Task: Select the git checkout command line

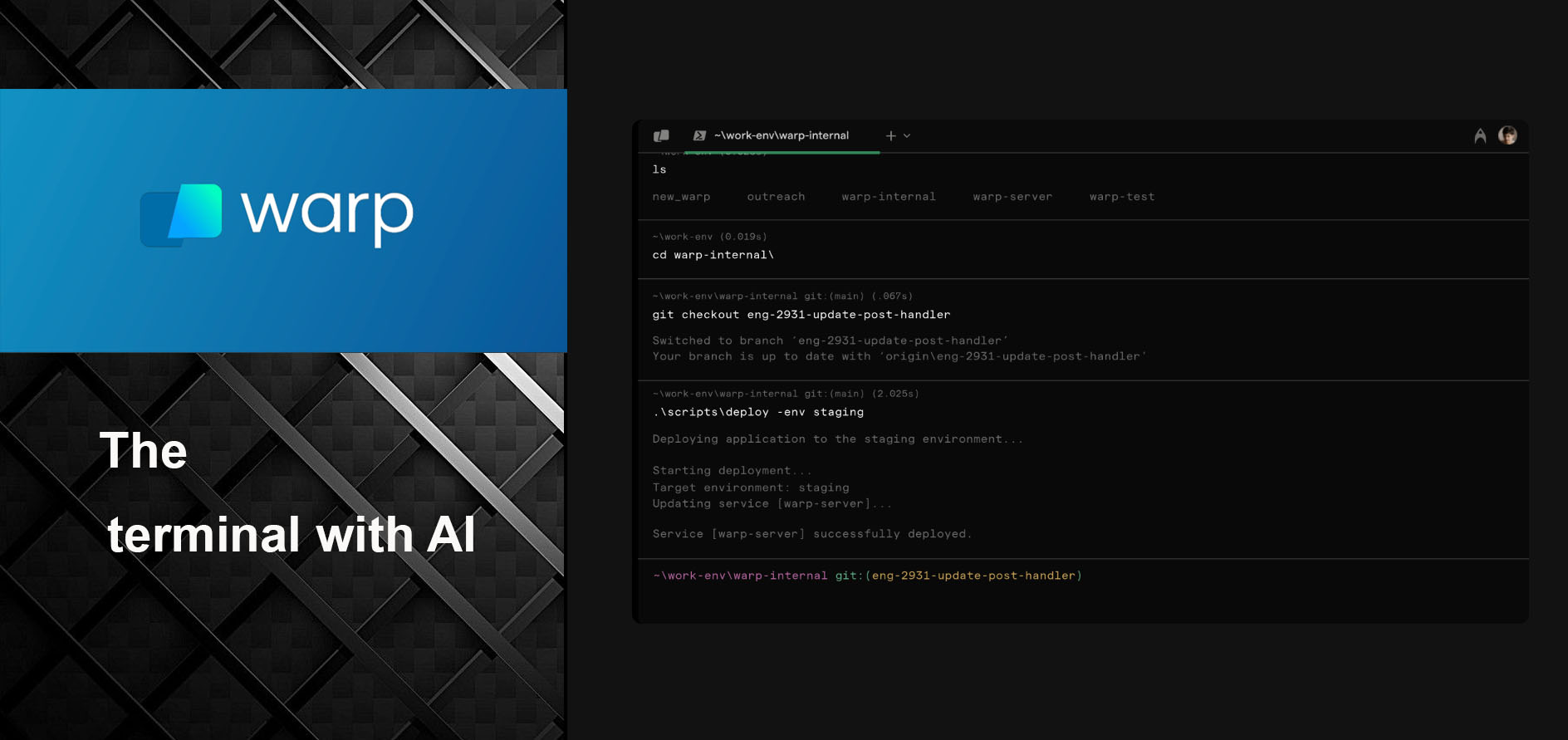Action: (x=801, y=315)
